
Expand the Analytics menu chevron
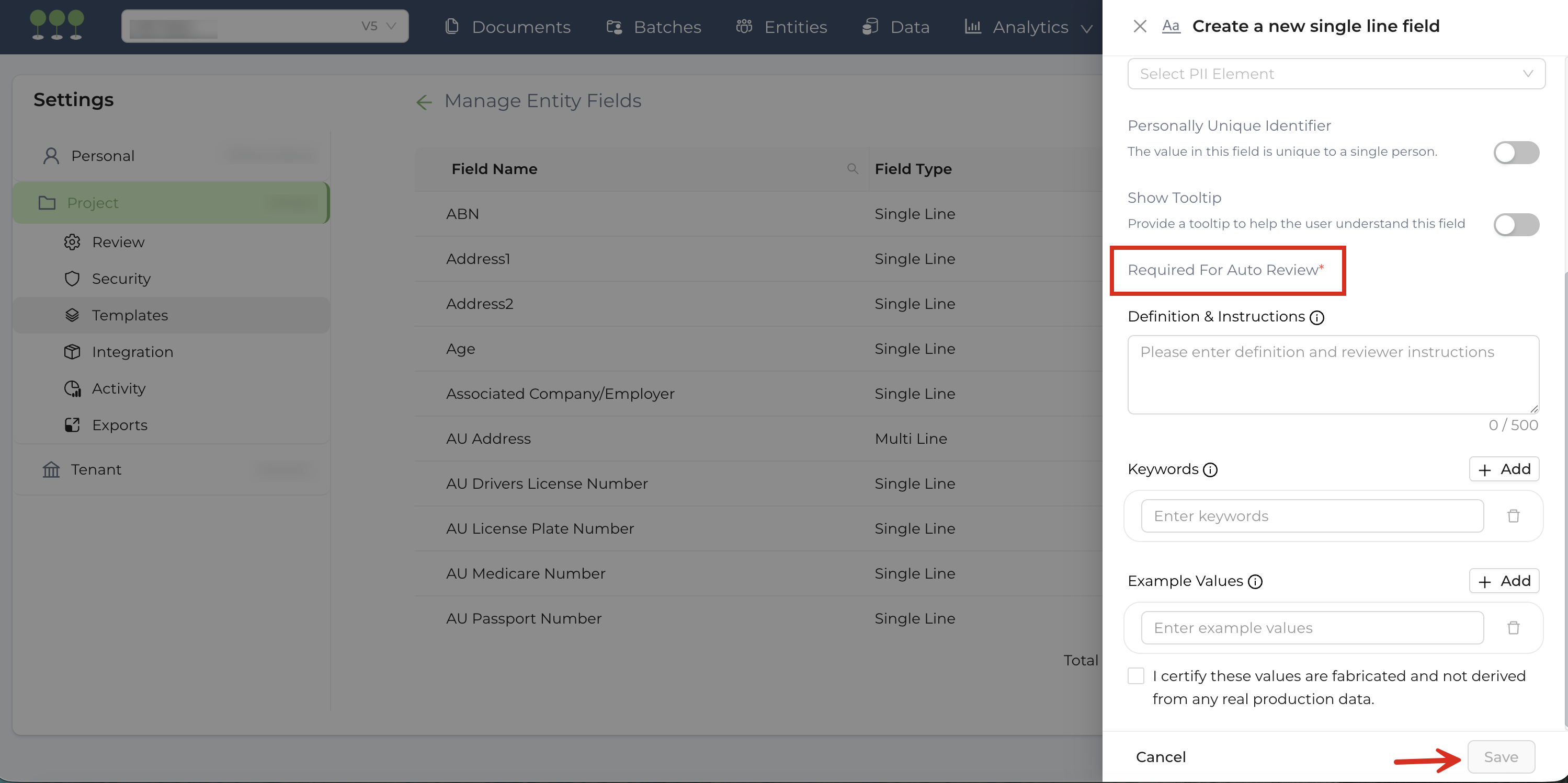(1086, 28)
